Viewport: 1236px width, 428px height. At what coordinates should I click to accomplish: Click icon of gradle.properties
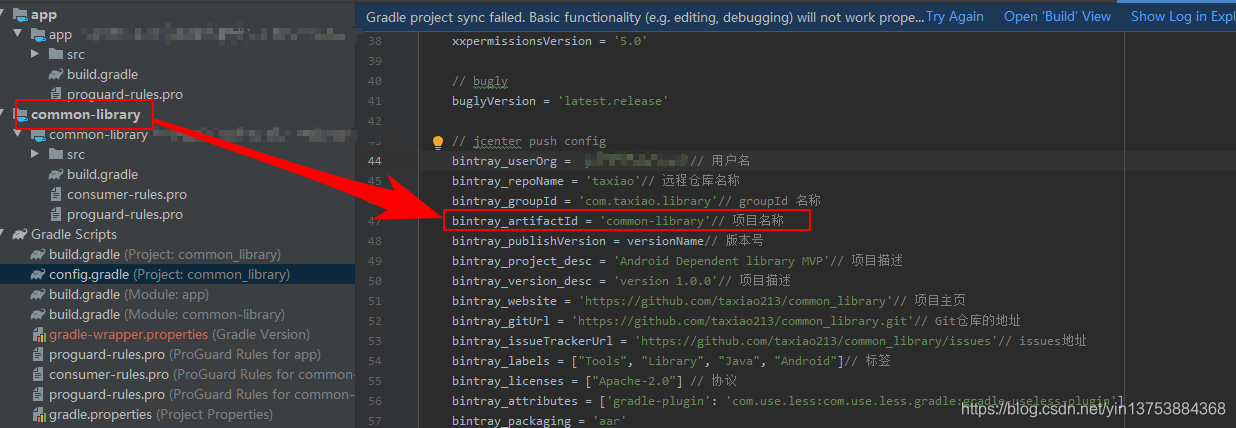39,414
